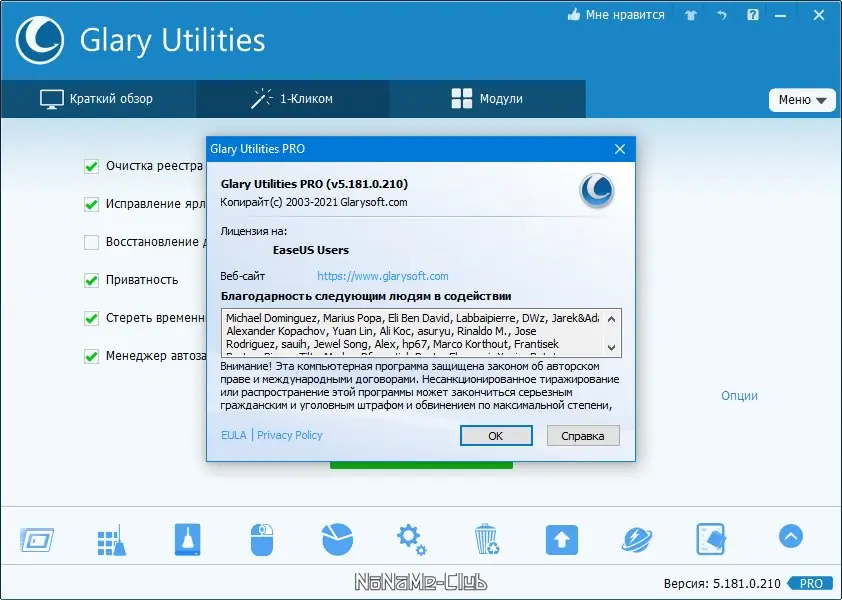Viewport: 842px width, 600px height.
Task: Switch to Краткий обзор tab
Action: coord(98,99)
